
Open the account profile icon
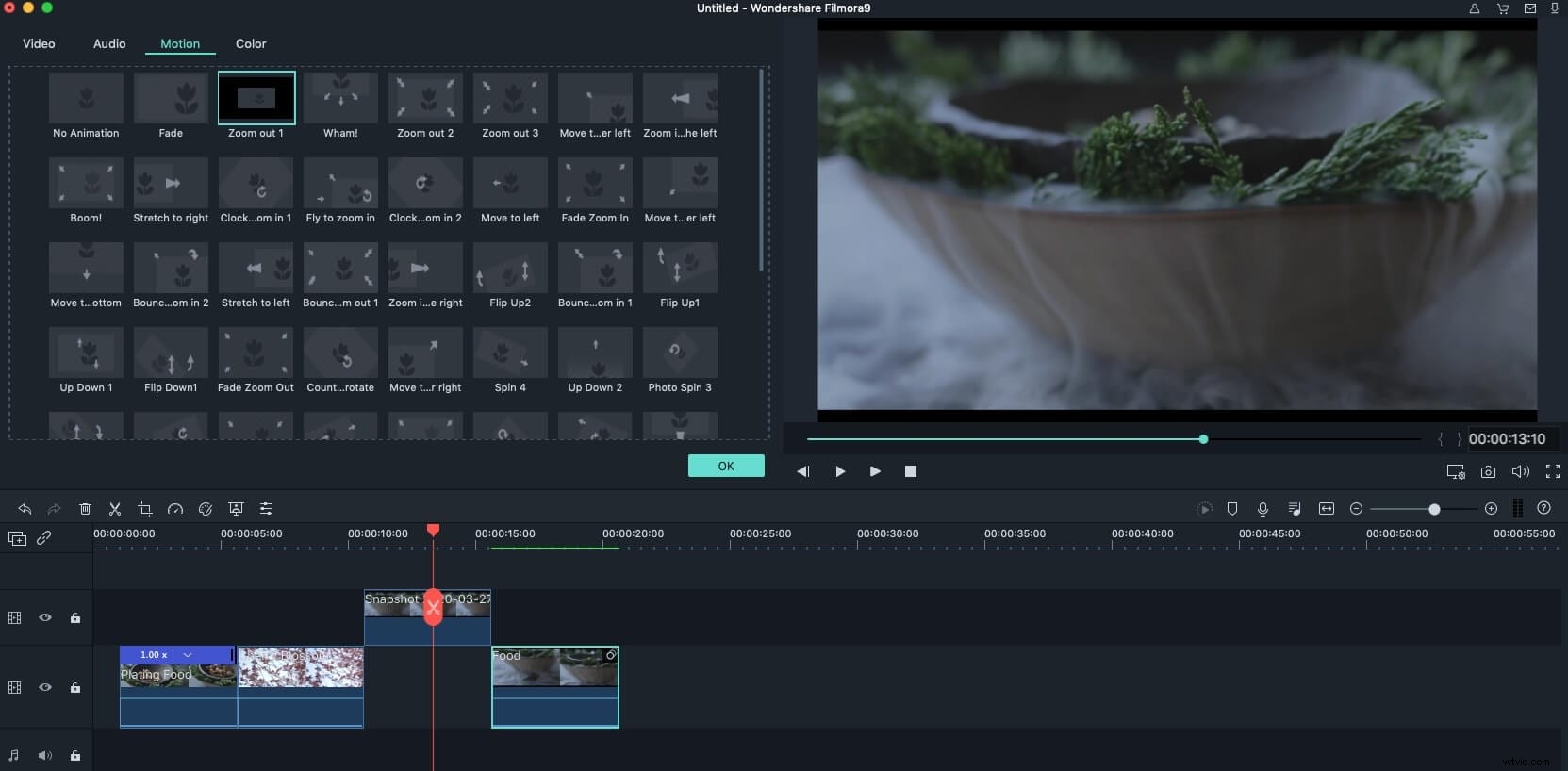1475,8
